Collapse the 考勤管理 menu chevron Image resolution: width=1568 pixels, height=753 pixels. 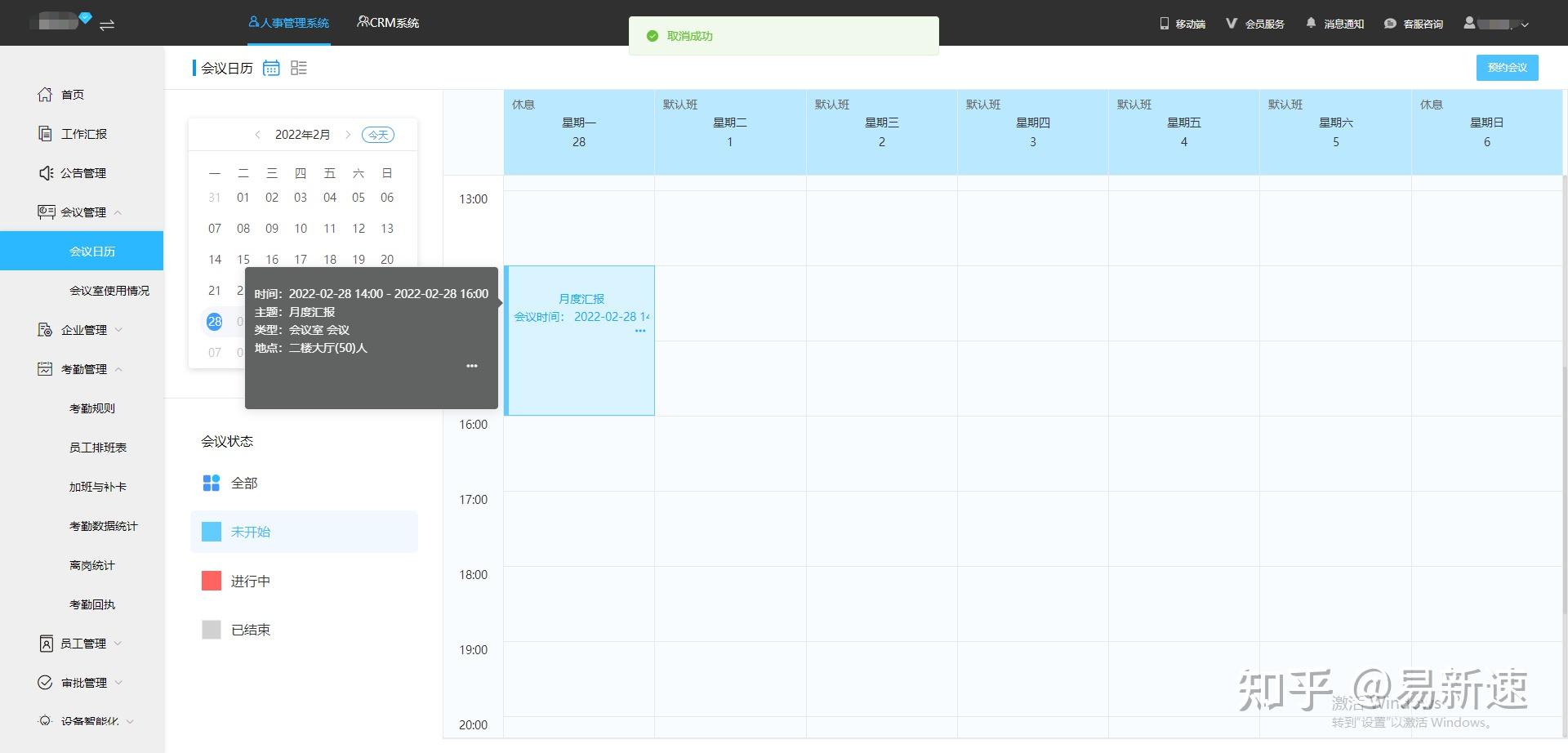coord(118,369)
